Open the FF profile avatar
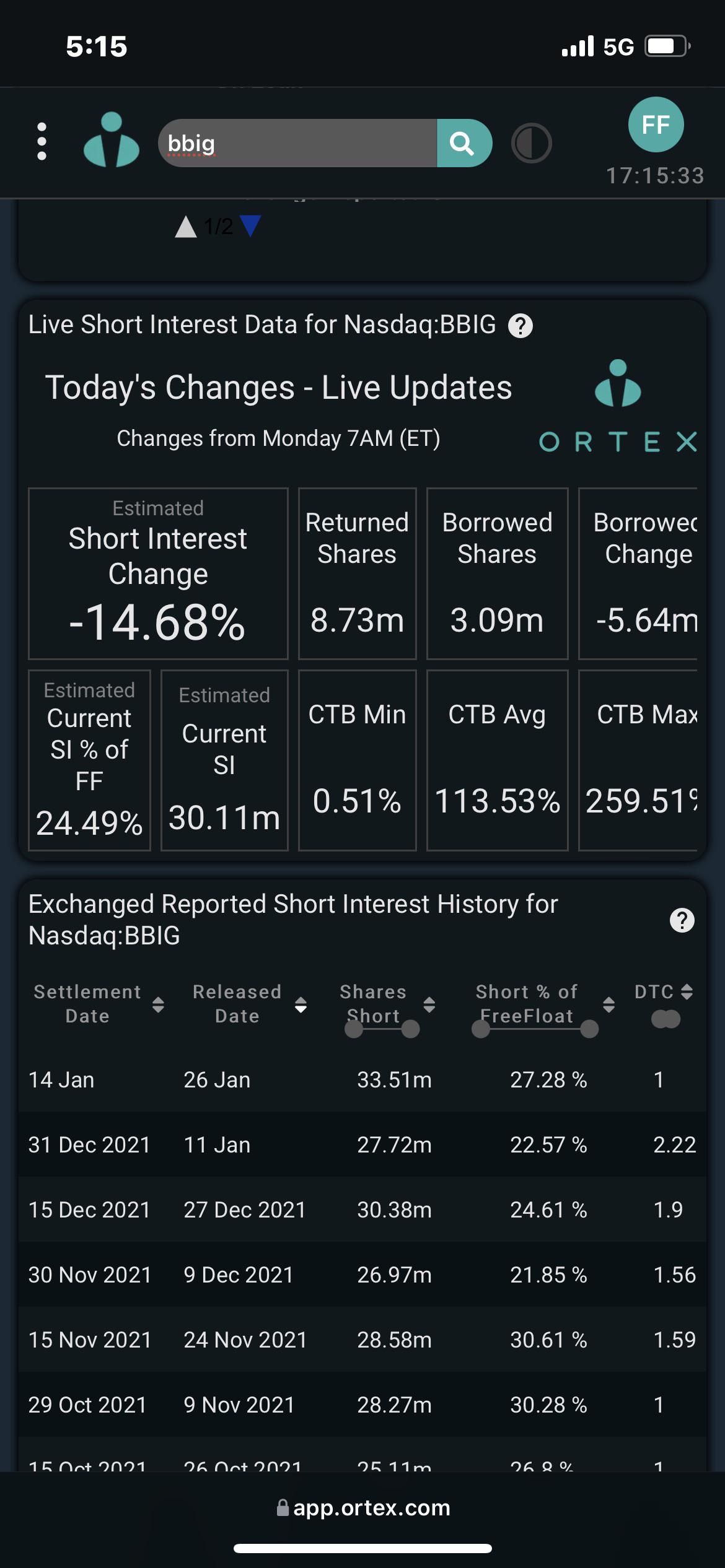Image resolution: width=725 pixels, height=1568 pixels. click(656, 124)
